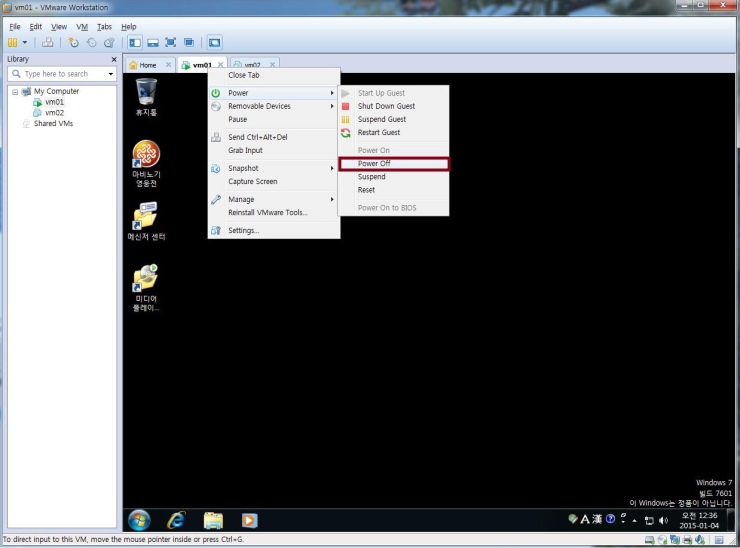
Task: Click the Unity mode toolbar icon
Action: pos(188,42)
